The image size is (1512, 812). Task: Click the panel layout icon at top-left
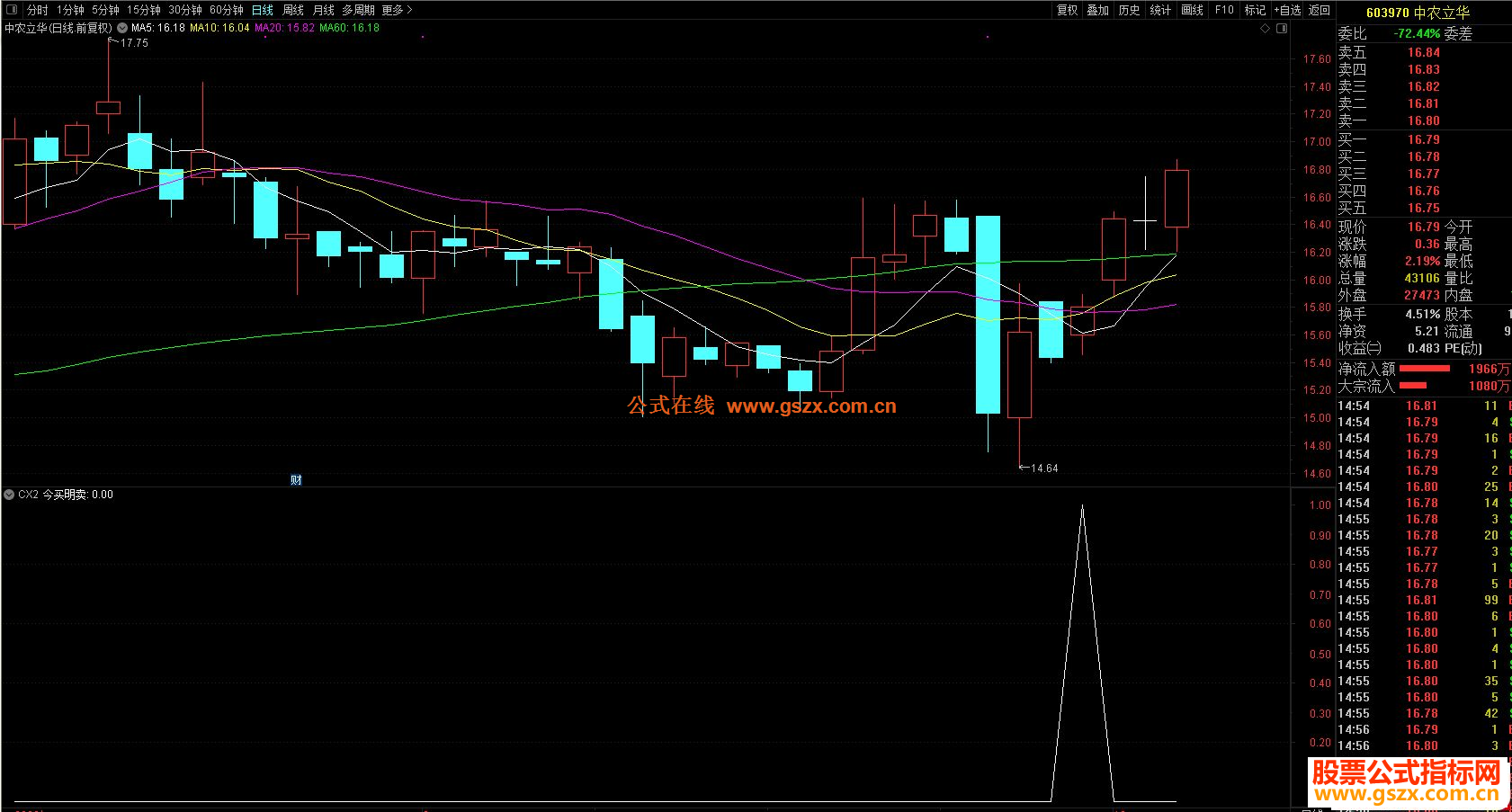tap(12, 10)
